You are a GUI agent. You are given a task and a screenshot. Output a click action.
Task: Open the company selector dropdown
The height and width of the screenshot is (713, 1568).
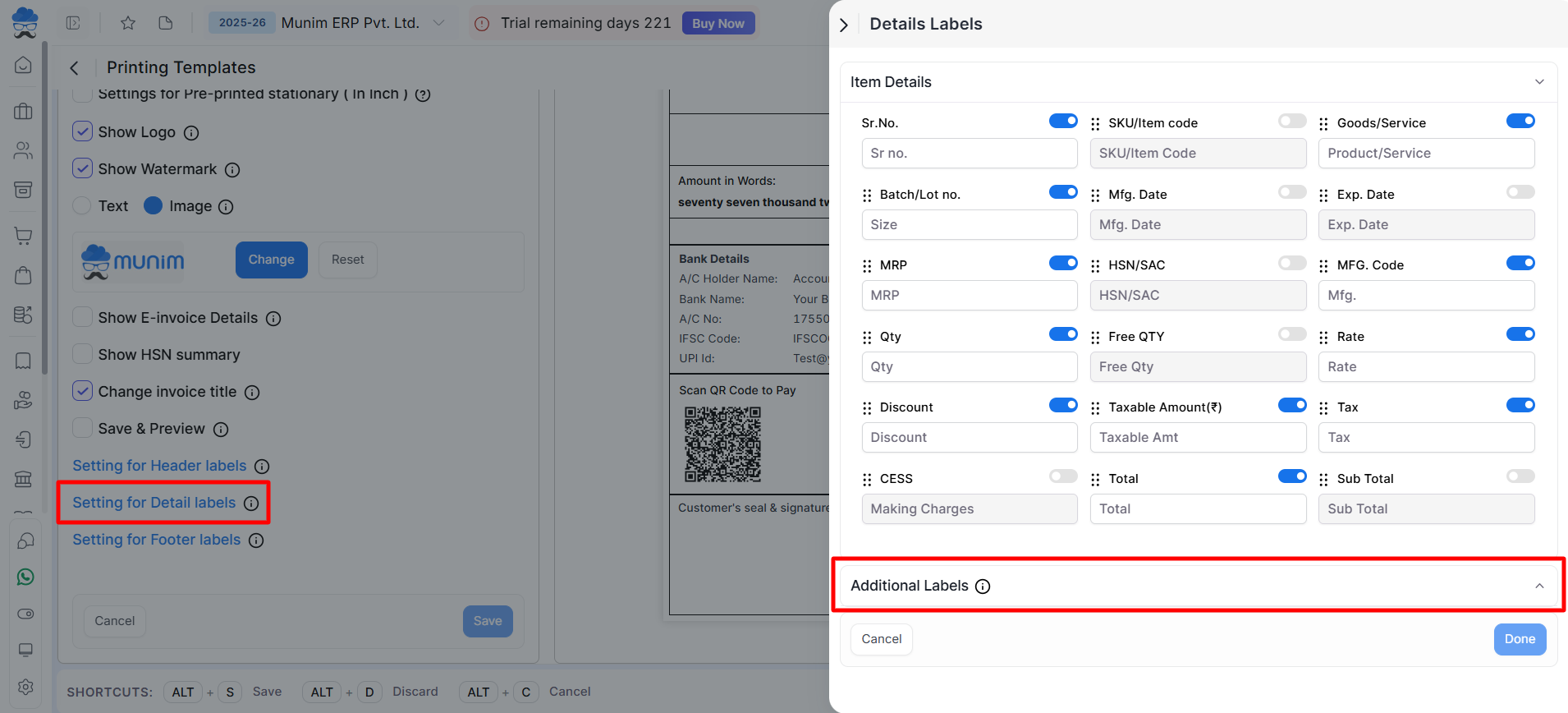click(x=439, y=23)
